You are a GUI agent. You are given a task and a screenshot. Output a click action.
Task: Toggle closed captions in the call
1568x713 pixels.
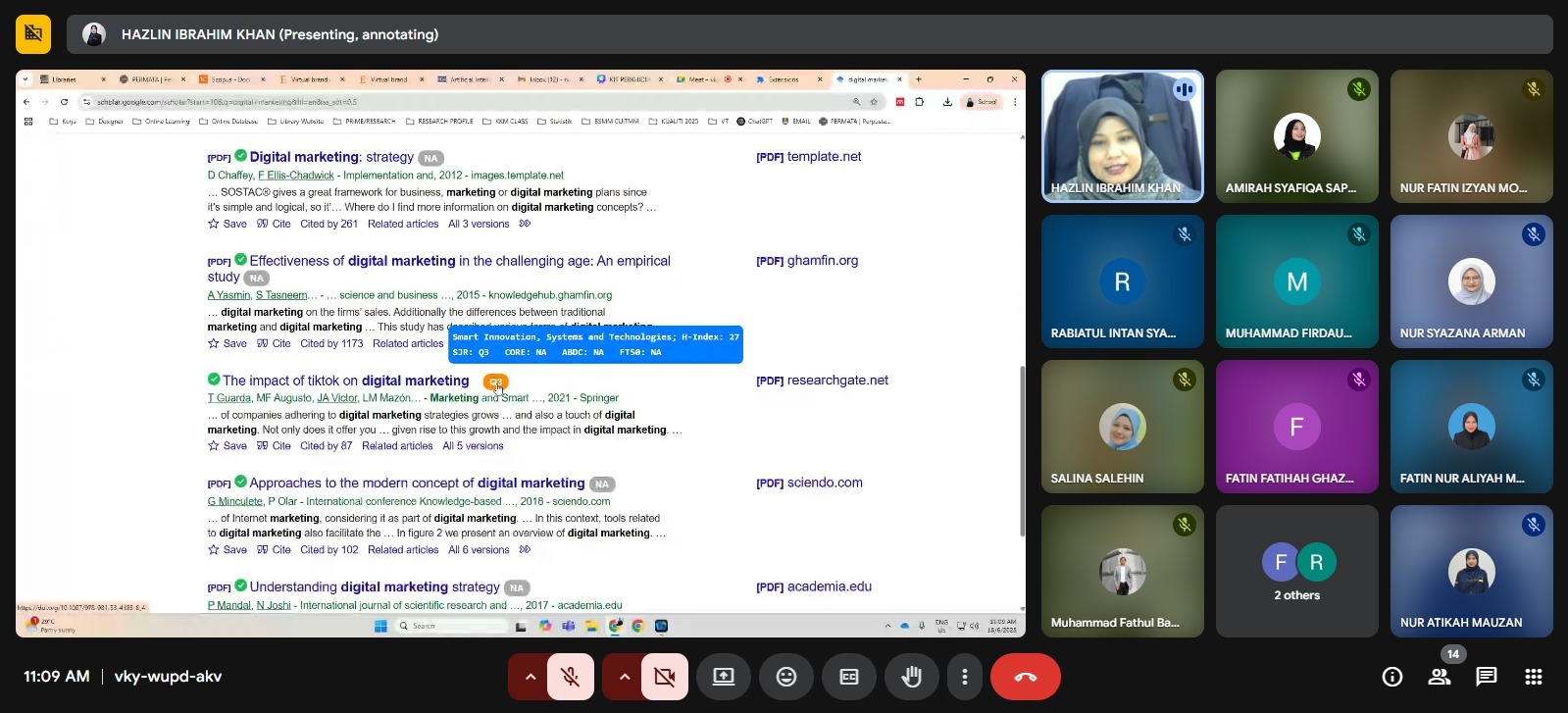(x=849, y=677)
